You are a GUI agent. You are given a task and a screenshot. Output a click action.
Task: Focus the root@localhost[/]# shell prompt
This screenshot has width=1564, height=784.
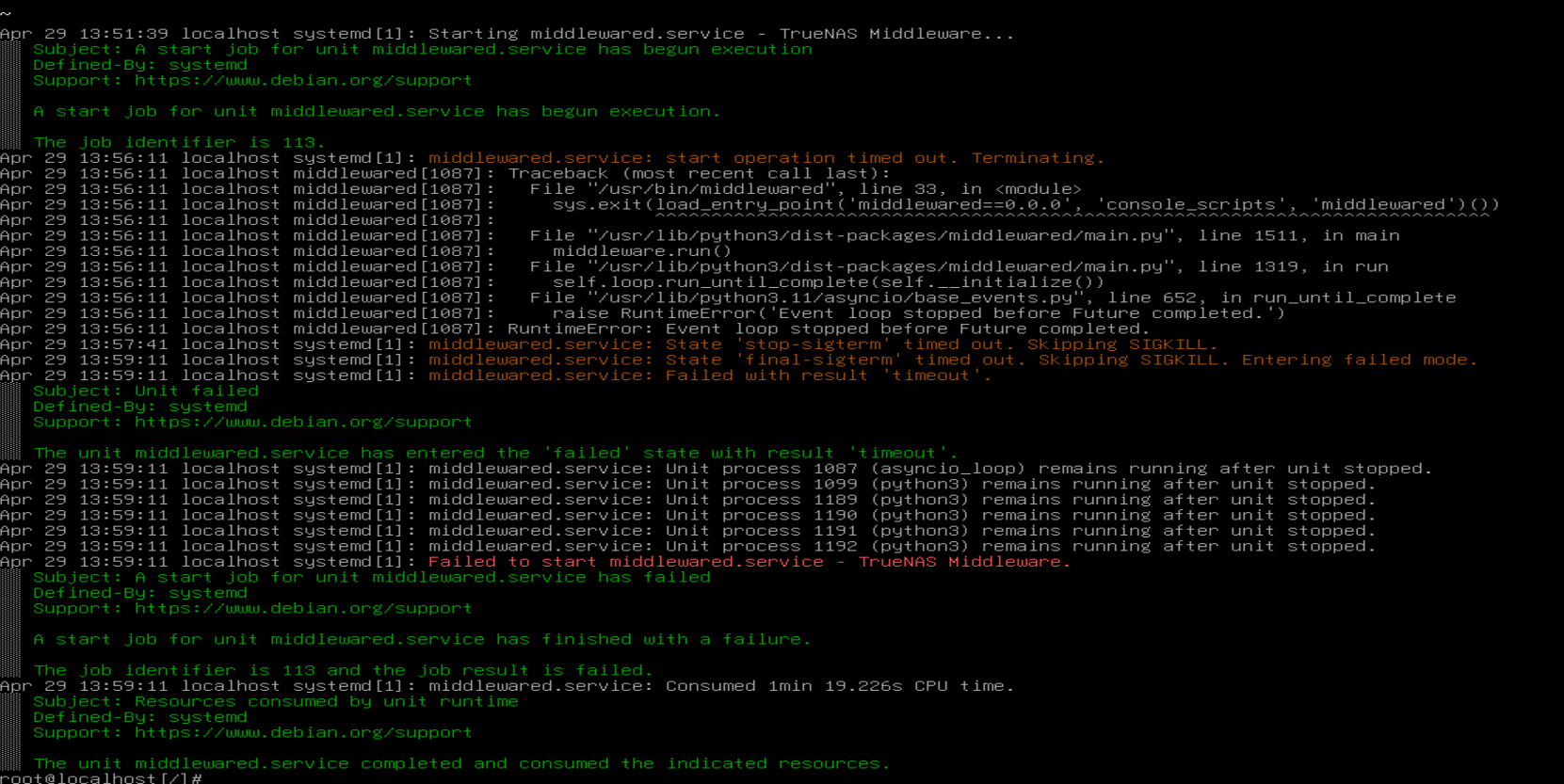[101, 777]
